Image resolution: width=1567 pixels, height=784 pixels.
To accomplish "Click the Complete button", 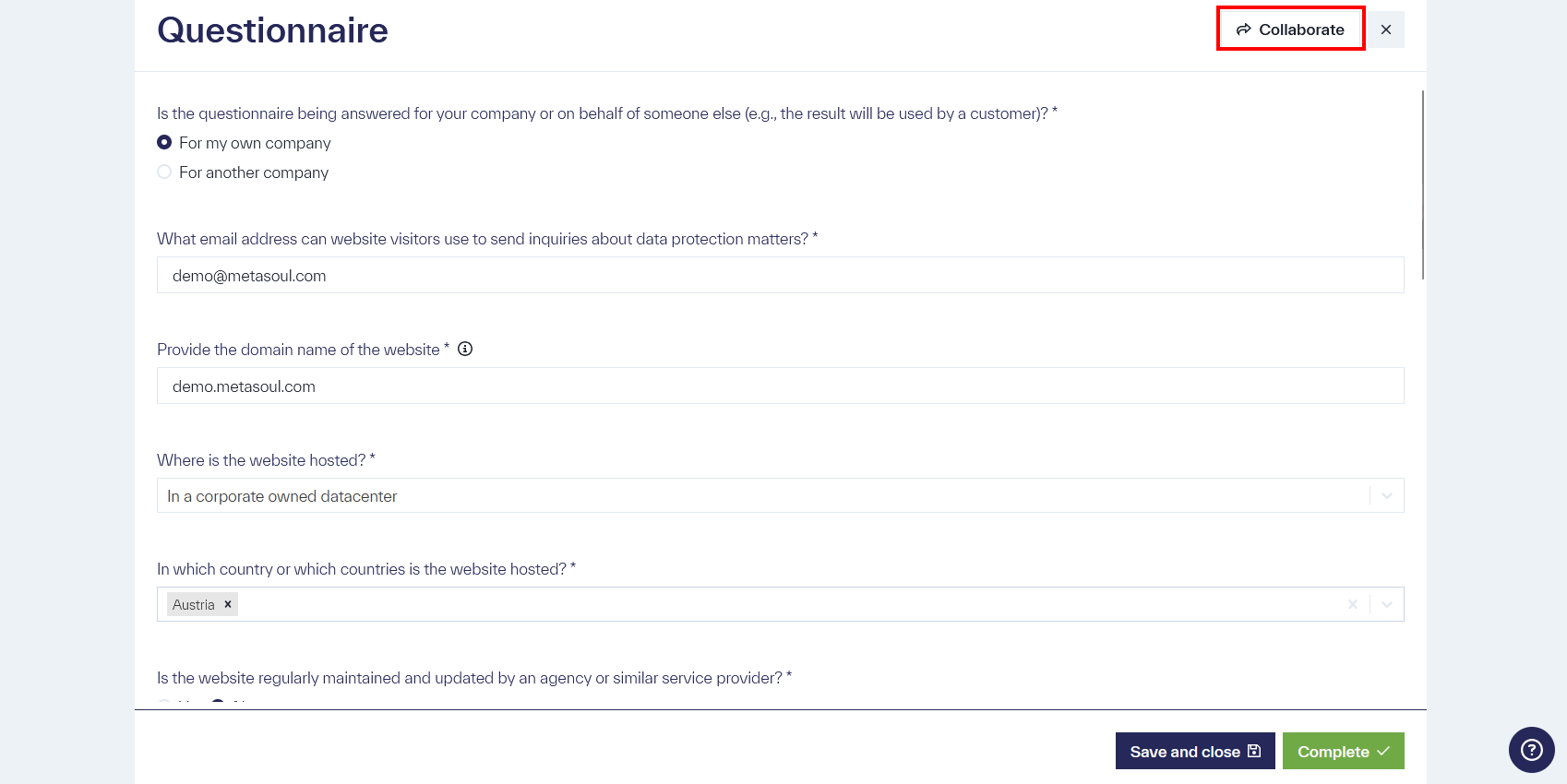I will pyautogui.click(x=1343, y=751).
